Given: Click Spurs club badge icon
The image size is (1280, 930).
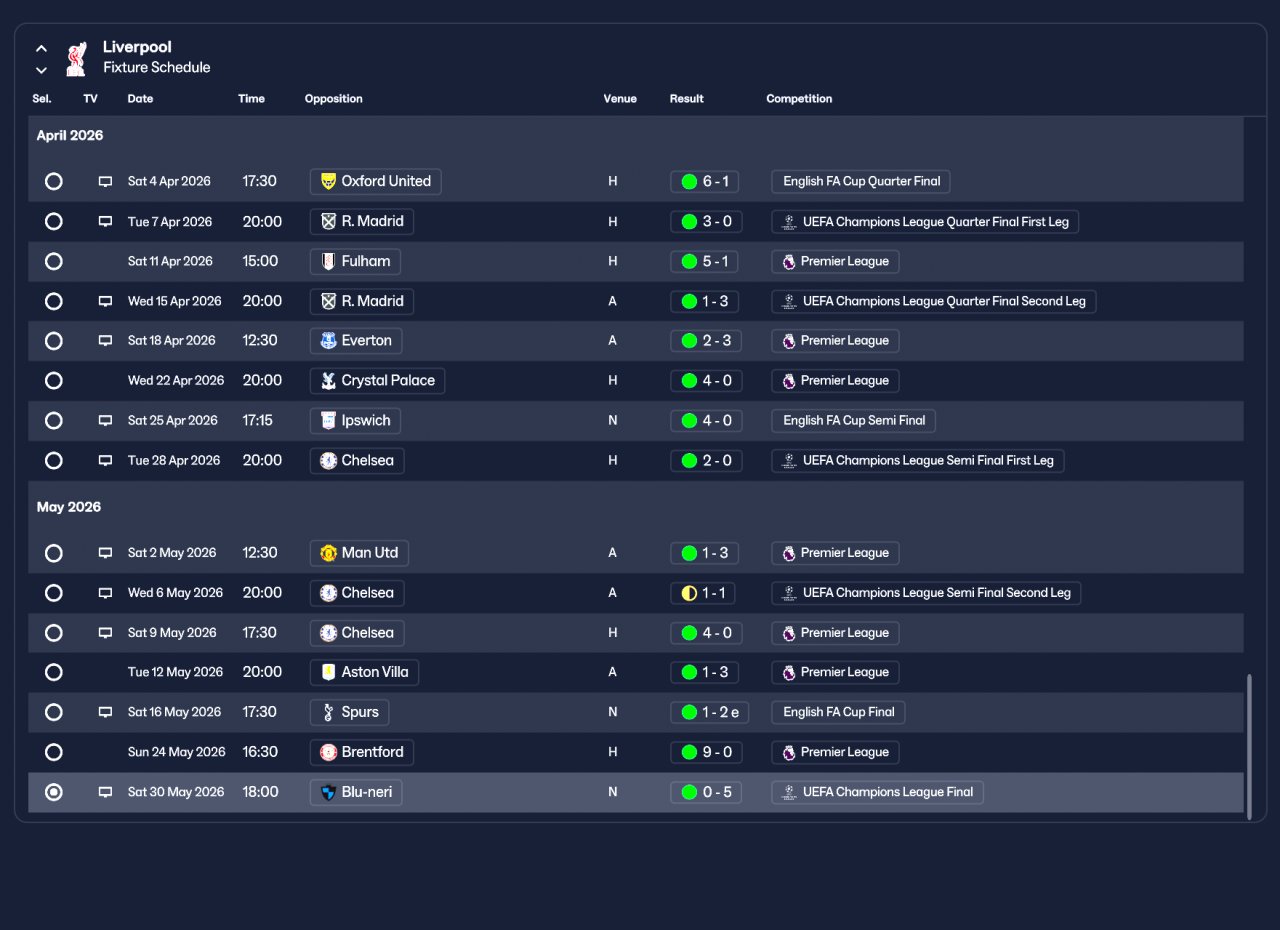Looking at the screenshot, I should point(328,712).
